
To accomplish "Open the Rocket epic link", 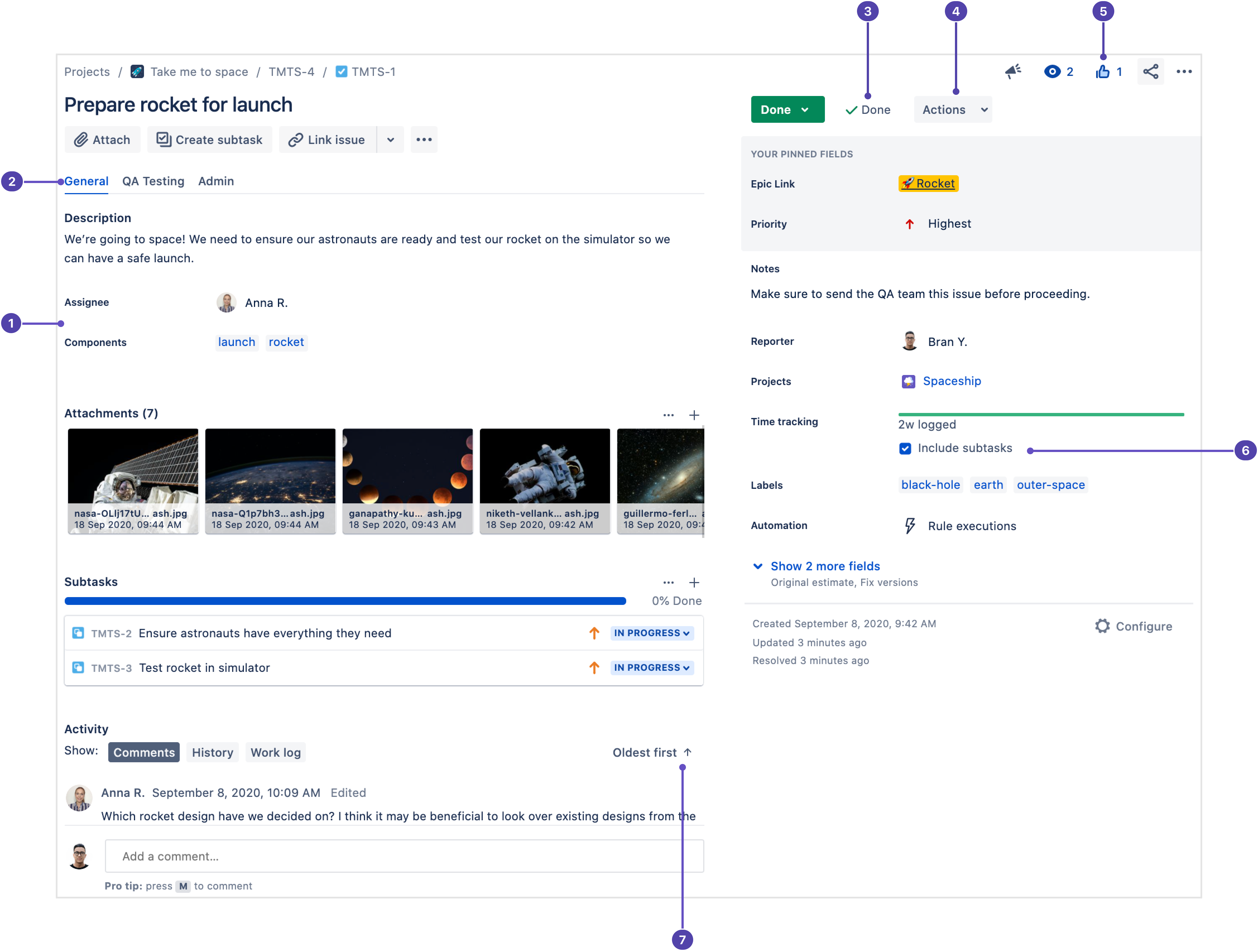I will (x=929, y=184).
